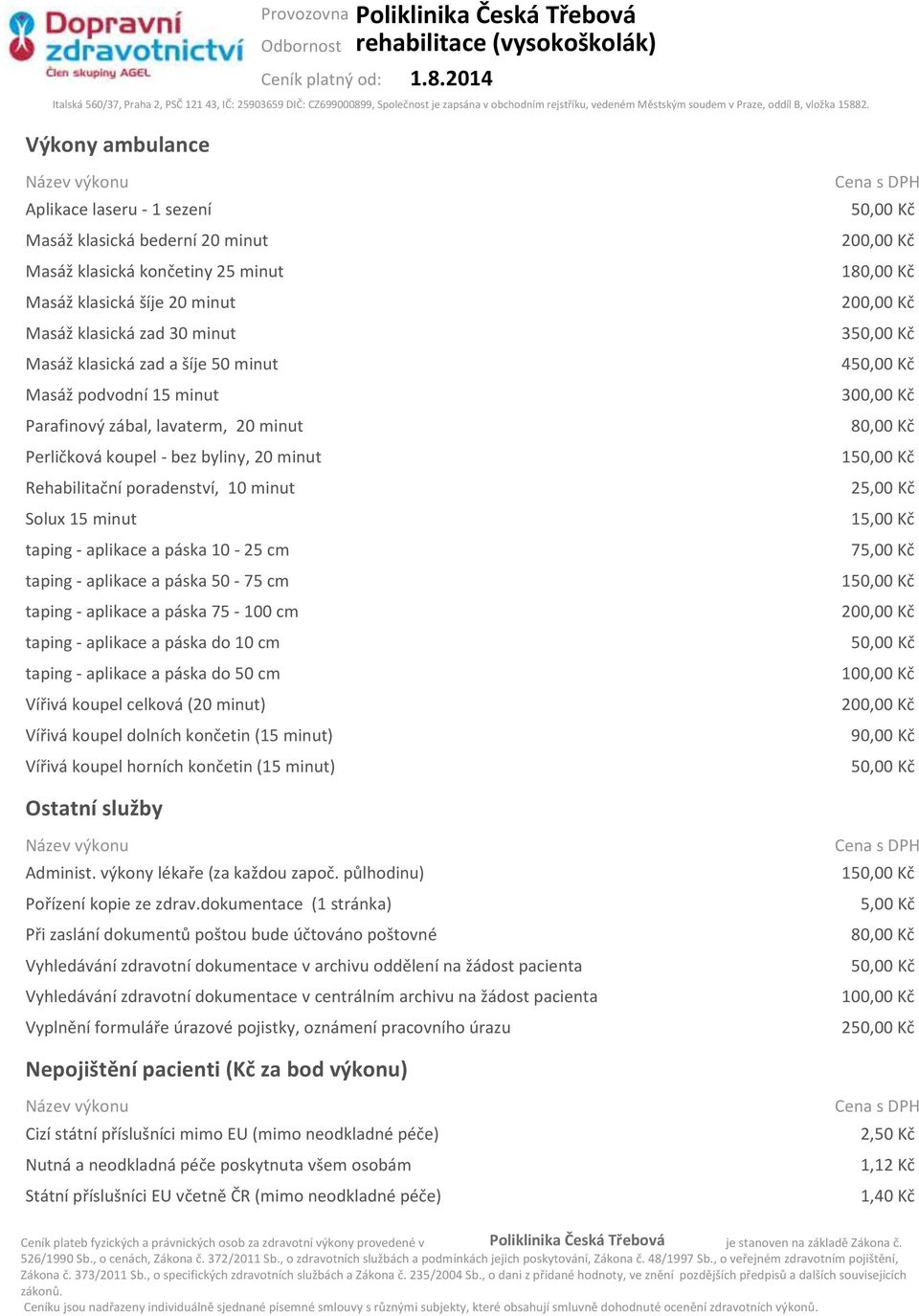This screenshot has width=919, height=1316.
Task: Select Pořízení kopie ze zdrav.dokumentace row
Action: 470,903
